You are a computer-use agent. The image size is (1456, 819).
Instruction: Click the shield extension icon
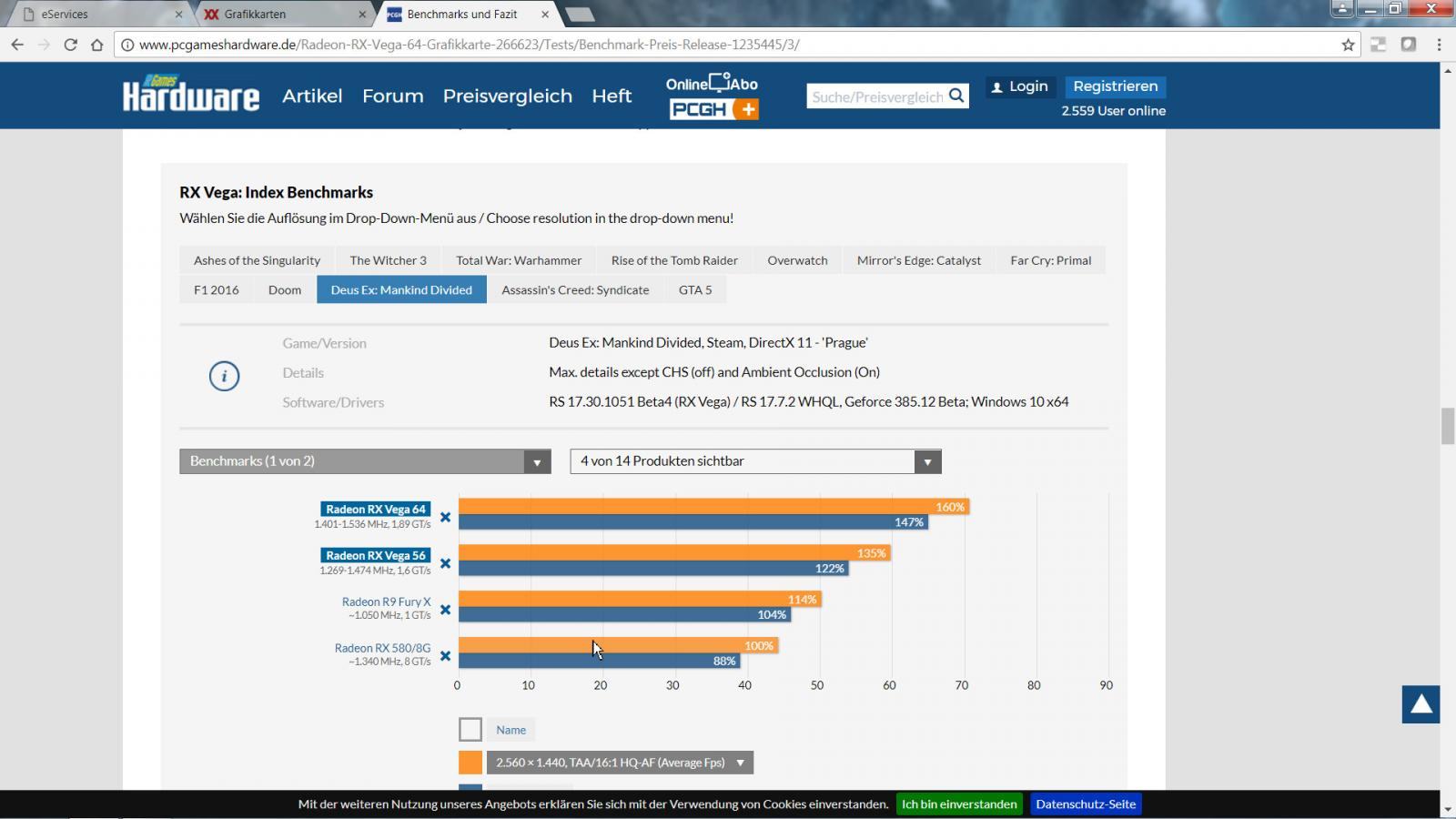click(1409, 45)
